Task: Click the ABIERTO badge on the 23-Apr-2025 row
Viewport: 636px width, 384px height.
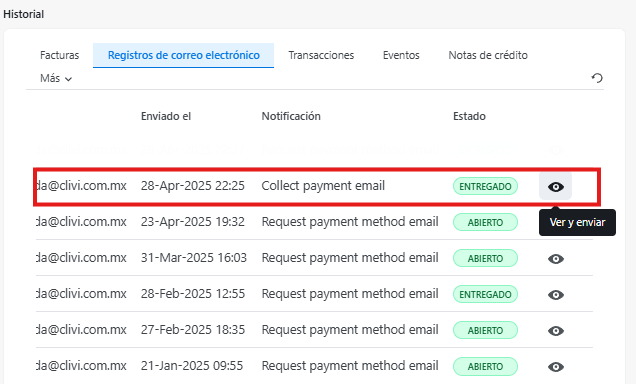Action: coord(485,223)
